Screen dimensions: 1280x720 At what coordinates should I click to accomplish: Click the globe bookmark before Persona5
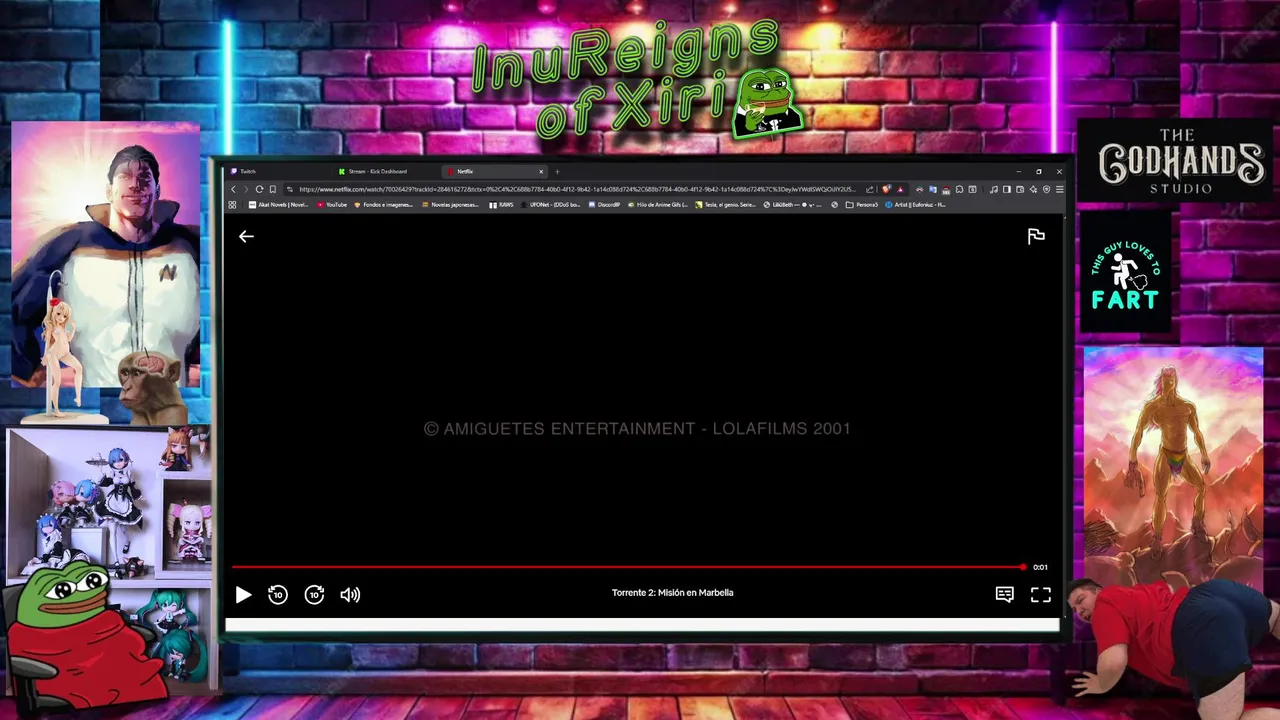coord(834,205)
